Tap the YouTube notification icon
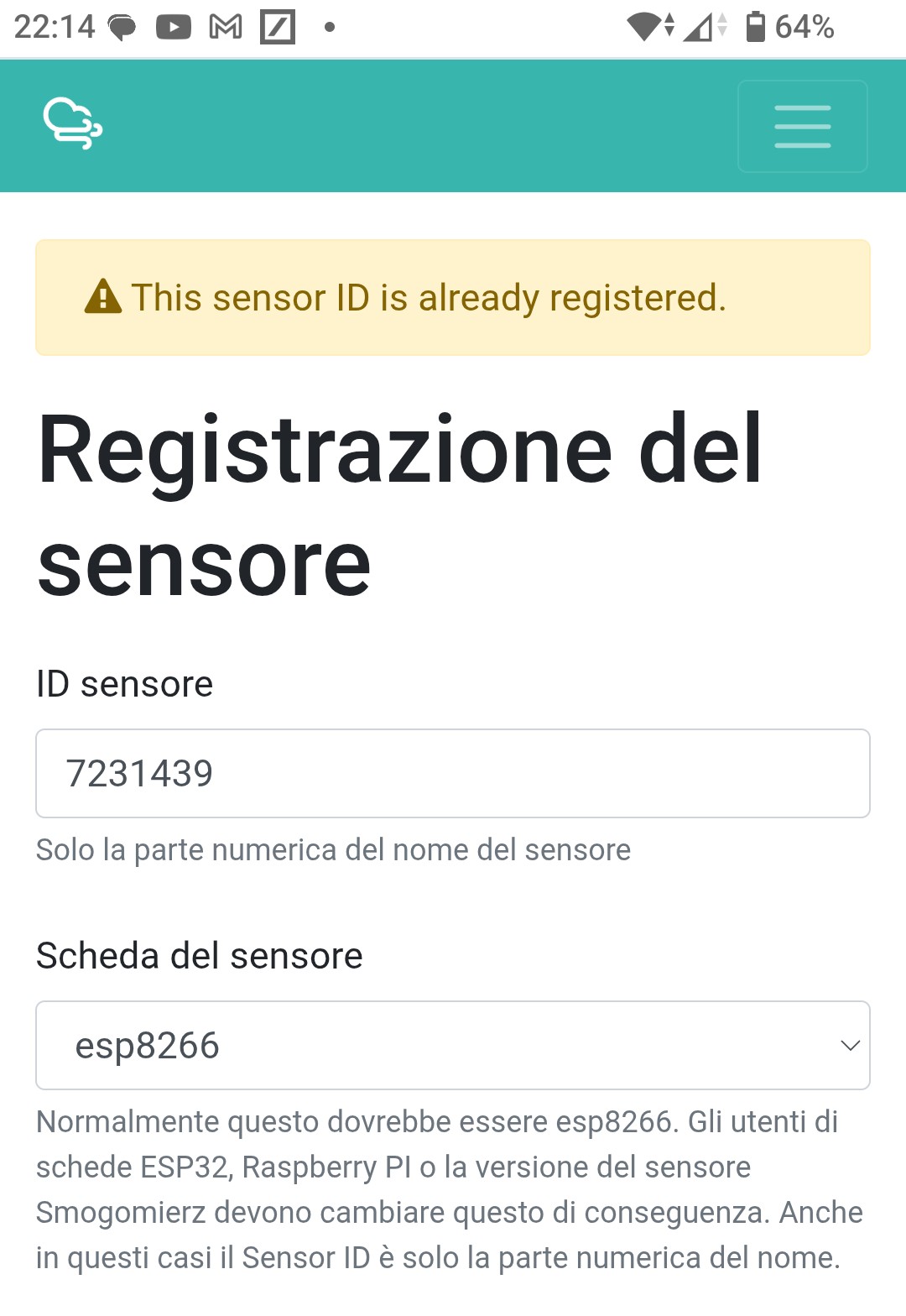 174,28
